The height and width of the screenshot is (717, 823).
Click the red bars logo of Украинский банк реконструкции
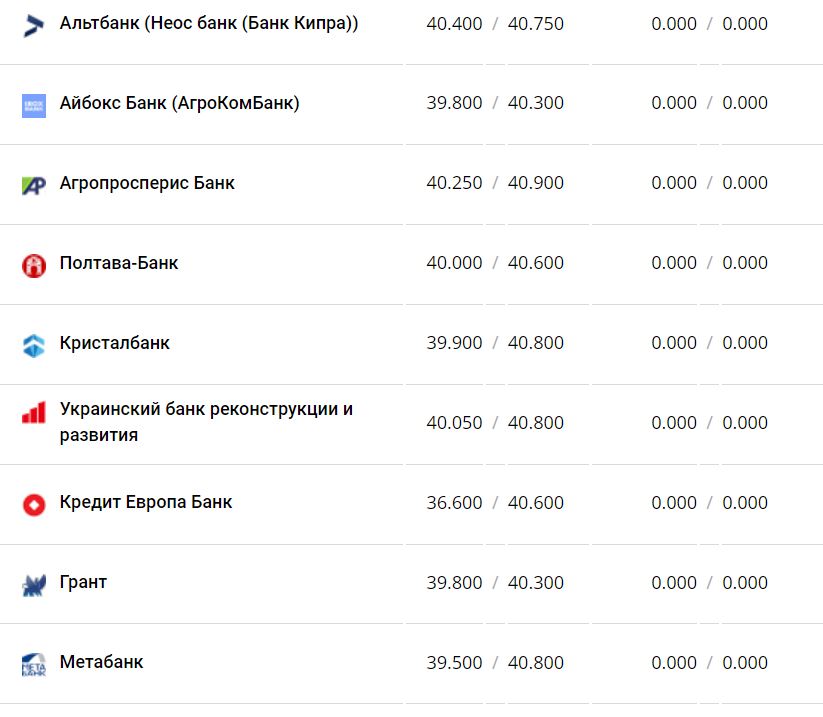pyautogui.click(x=34, y=413)
